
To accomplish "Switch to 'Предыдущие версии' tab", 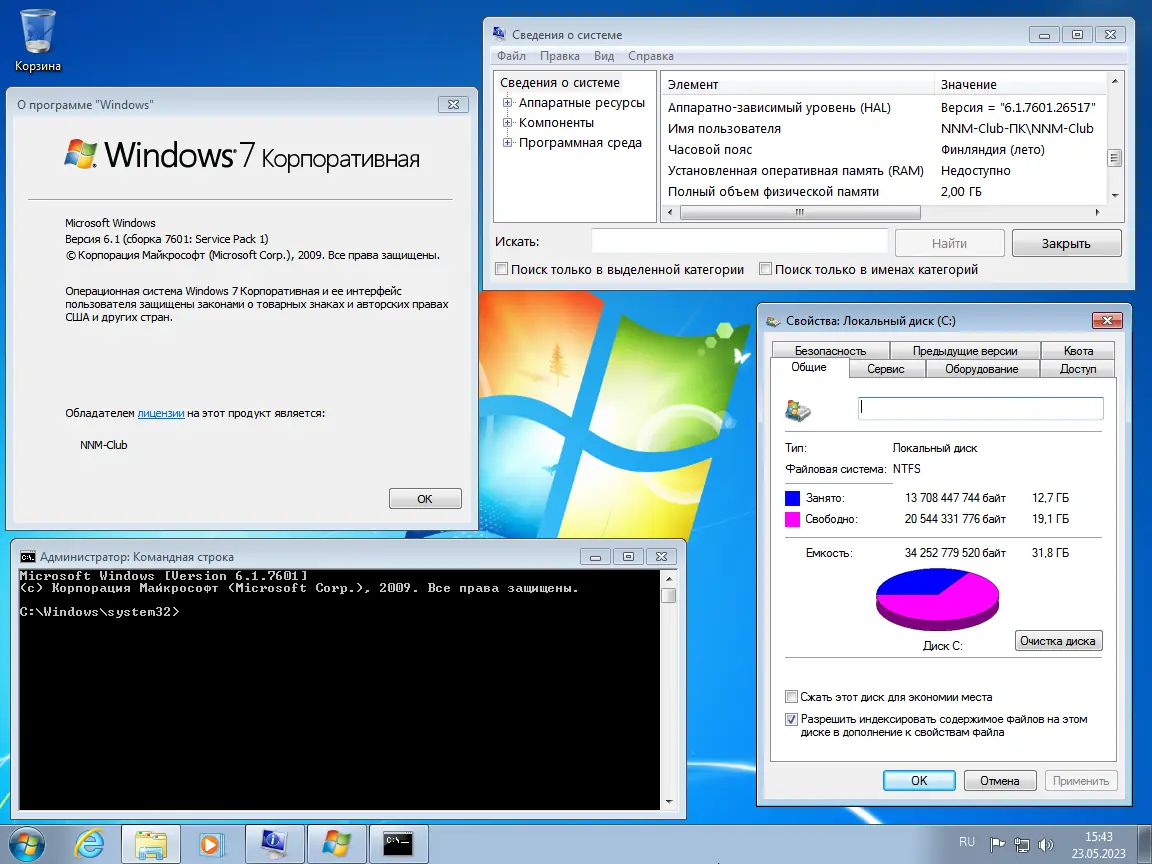I will 965,350.
